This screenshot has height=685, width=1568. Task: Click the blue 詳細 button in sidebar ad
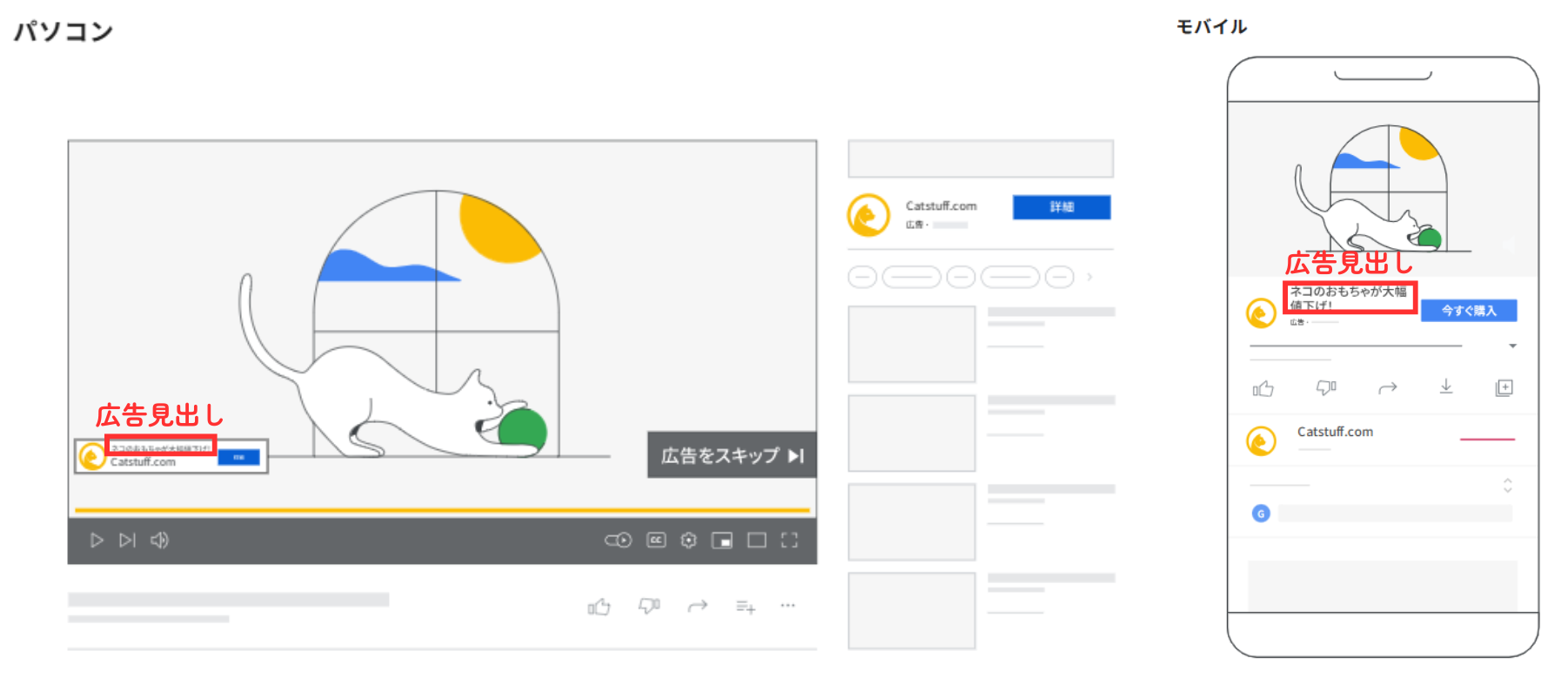(x=1062, y=207)
